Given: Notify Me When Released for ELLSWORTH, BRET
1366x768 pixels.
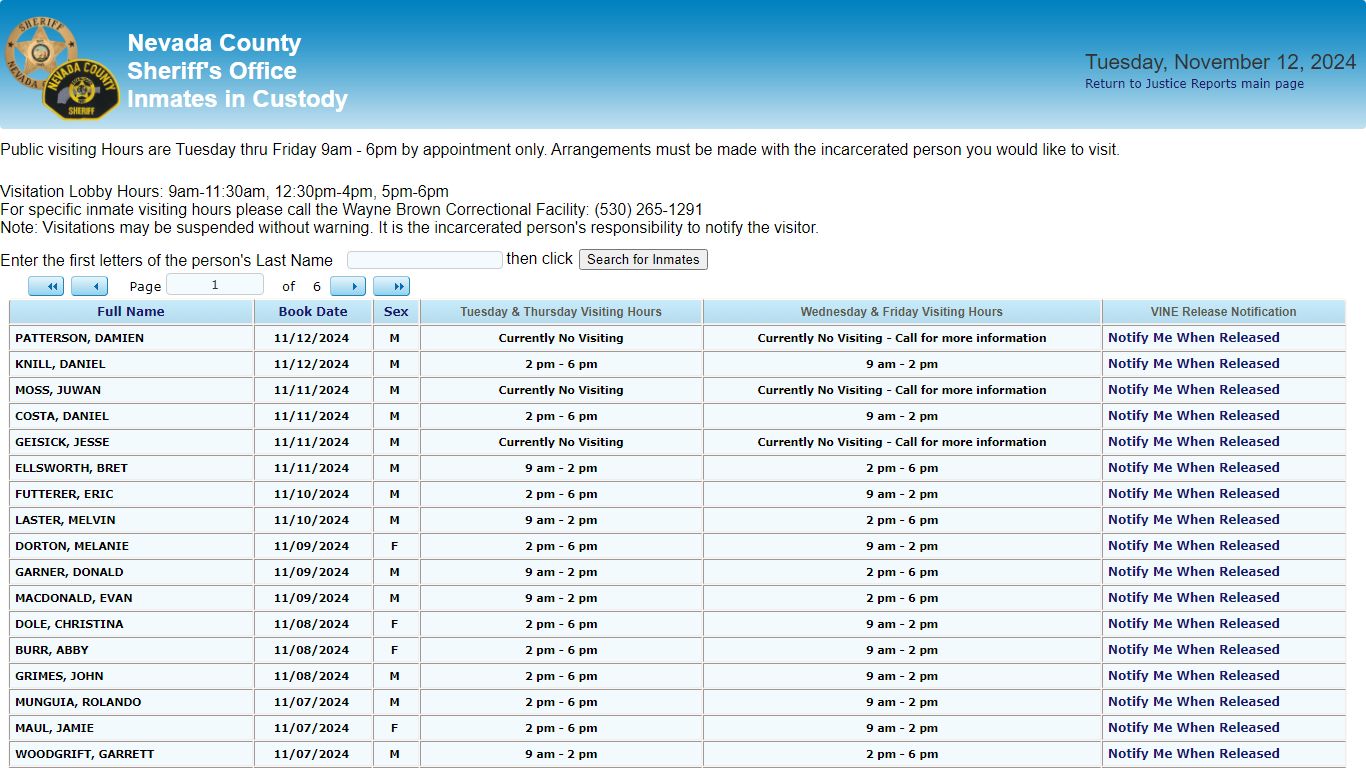Looking at the screenshot, I should (1193, 468).
